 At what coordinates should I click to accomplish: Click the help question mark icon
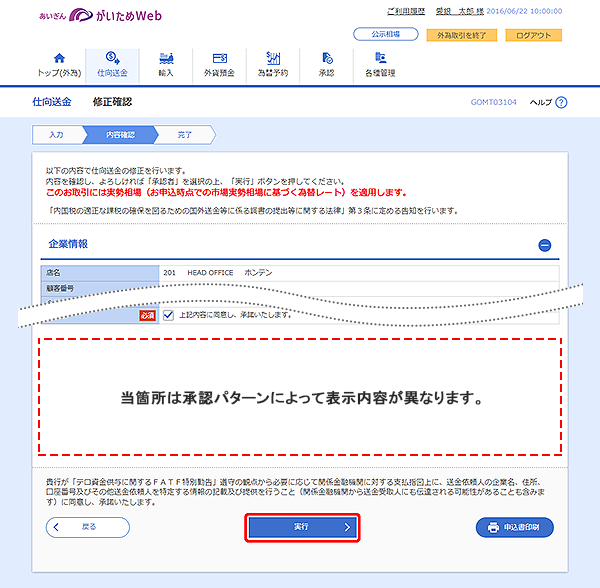coord(561,103)
